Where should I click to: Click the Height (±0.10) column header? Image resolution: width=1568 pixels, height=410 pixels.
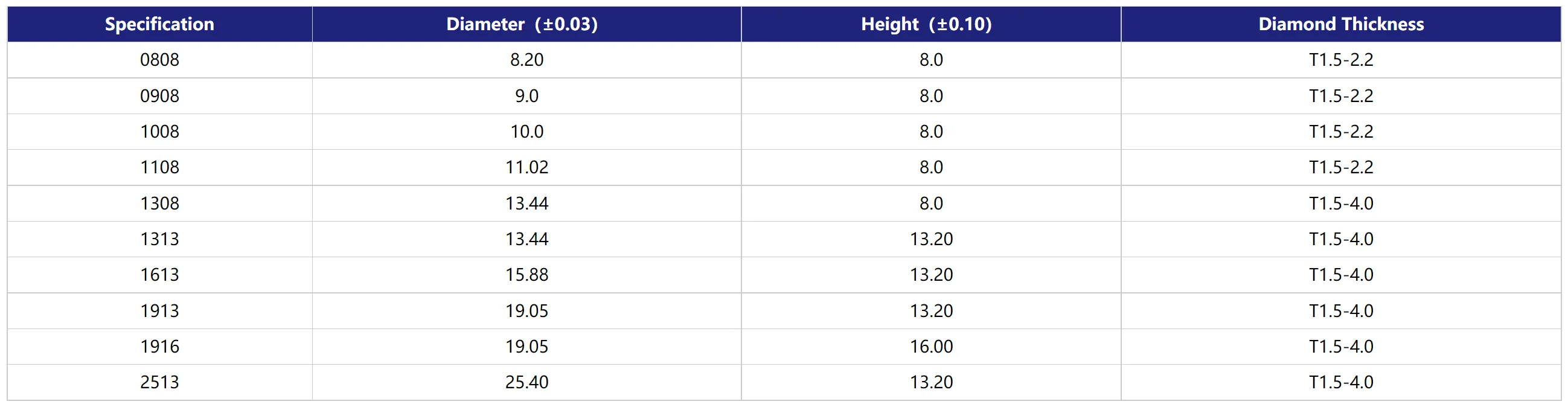point(926,24)
